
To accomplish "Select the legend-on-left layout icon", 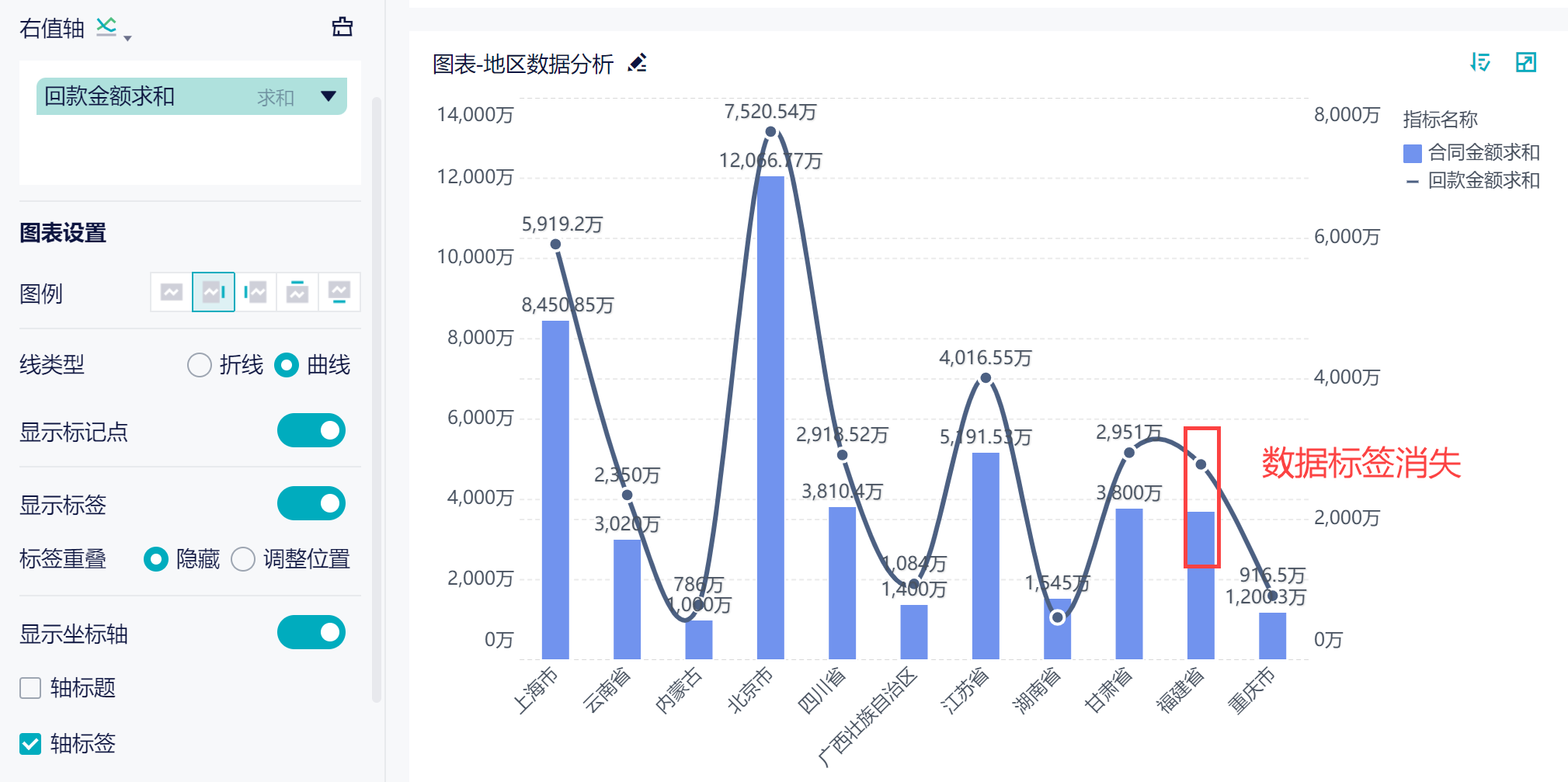I will coord(256,292).
